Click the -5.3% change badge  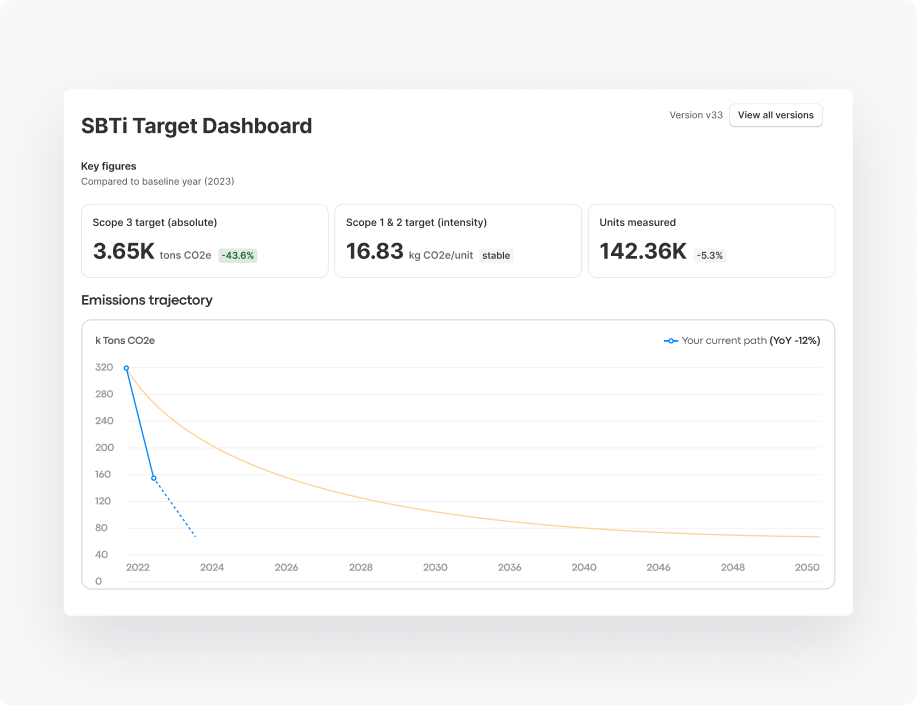pyautogui.click(x=710, y=255)
